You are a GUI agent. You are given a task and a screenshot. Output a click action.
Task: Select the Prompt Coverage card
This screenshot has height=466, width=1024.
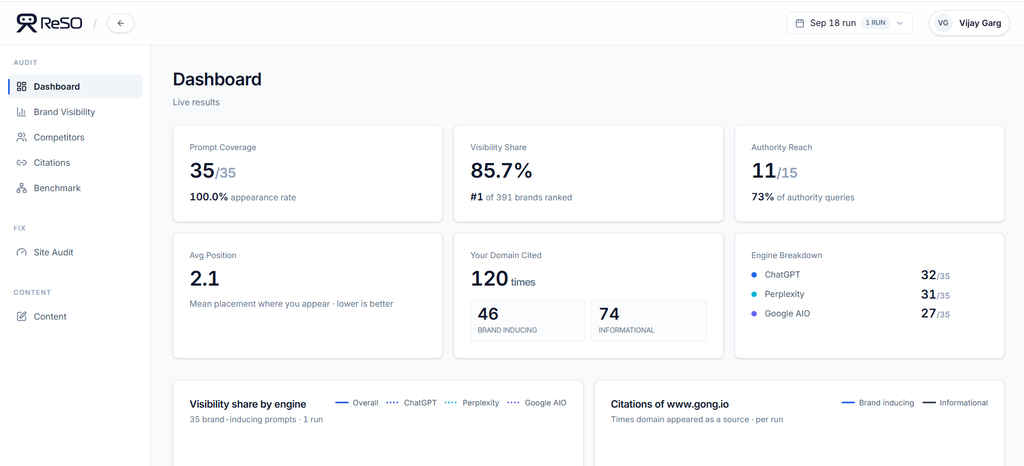308,174
